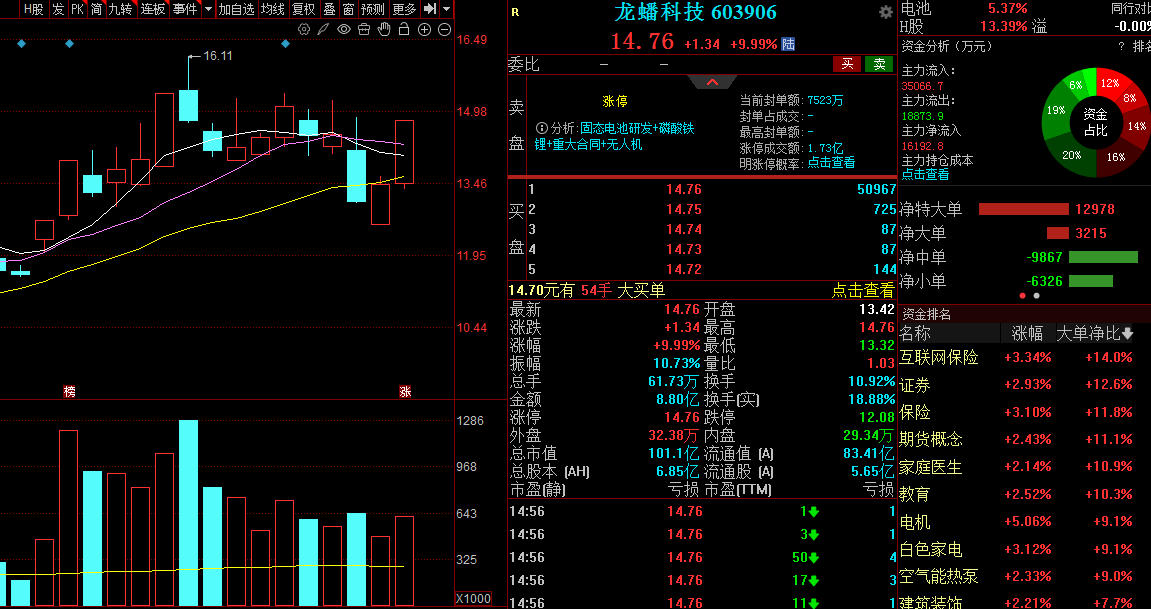This screenshot has width=1151, height=609.
Task: Click the 窗 window toolbar item
Action: 348,9
